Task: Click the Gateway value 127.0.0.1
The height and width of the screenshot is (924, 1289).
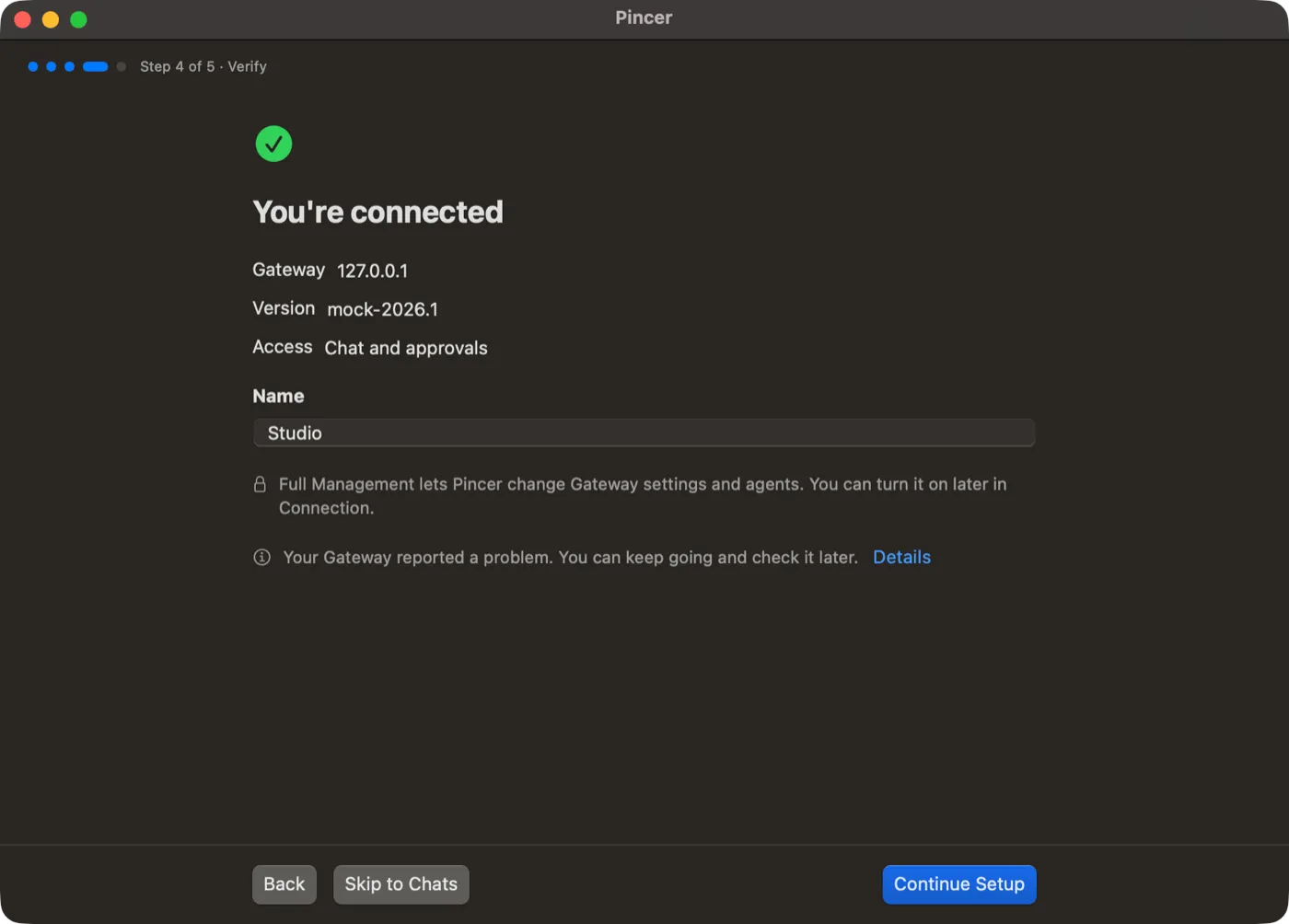Action: coord(372,271)
